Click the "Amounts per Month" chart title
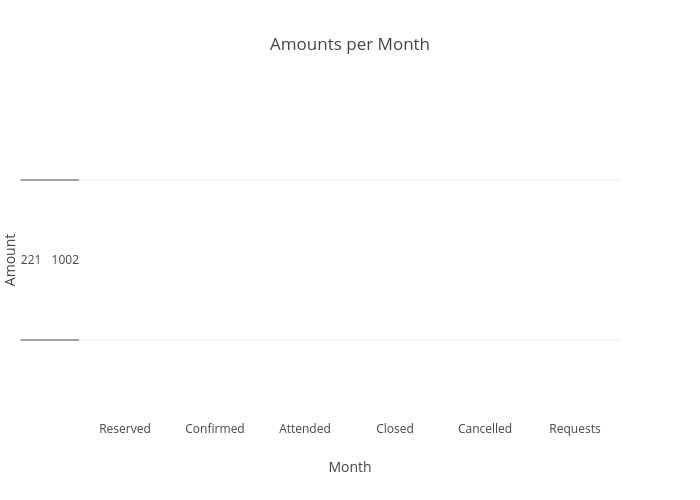 tap(349, 44)
